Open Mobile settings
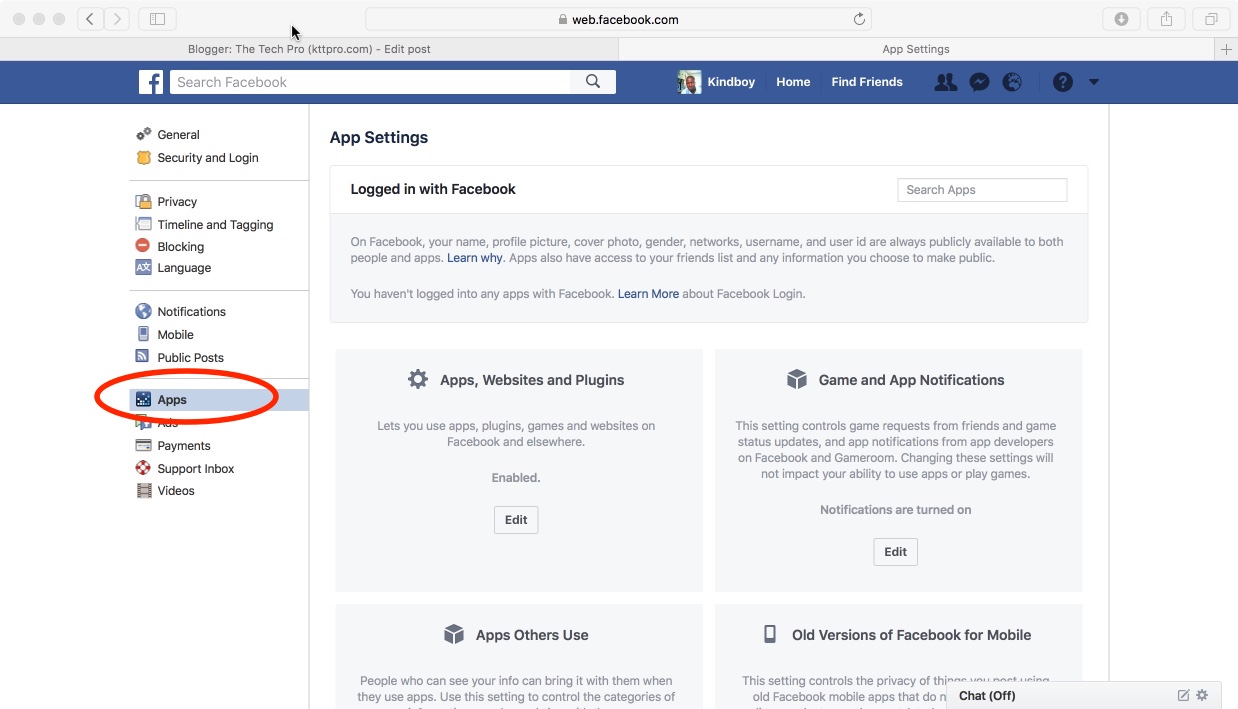Viewport: 1238px width, 709px height. [x=175, y=334]
